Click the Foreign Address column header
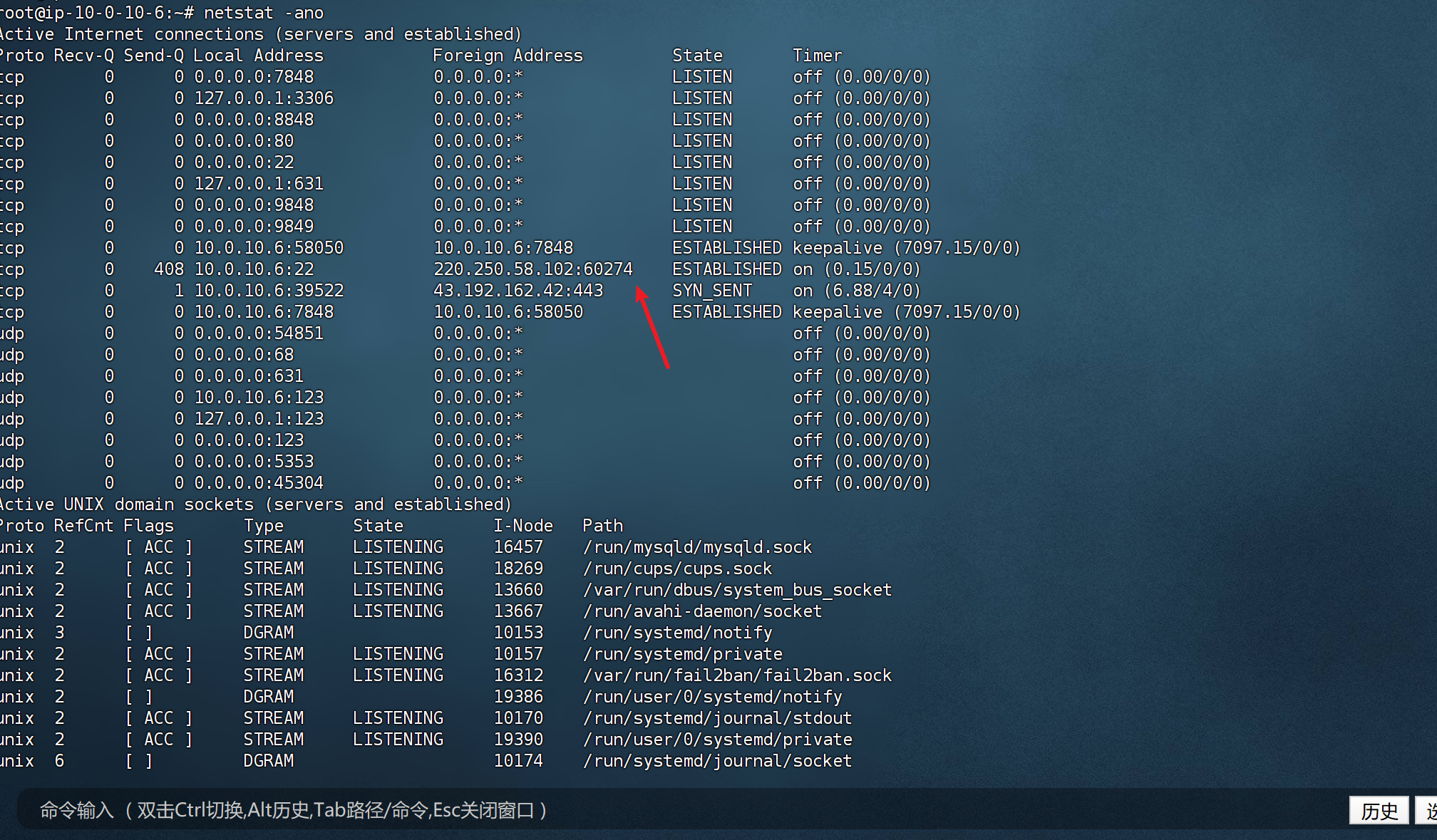 508,56
